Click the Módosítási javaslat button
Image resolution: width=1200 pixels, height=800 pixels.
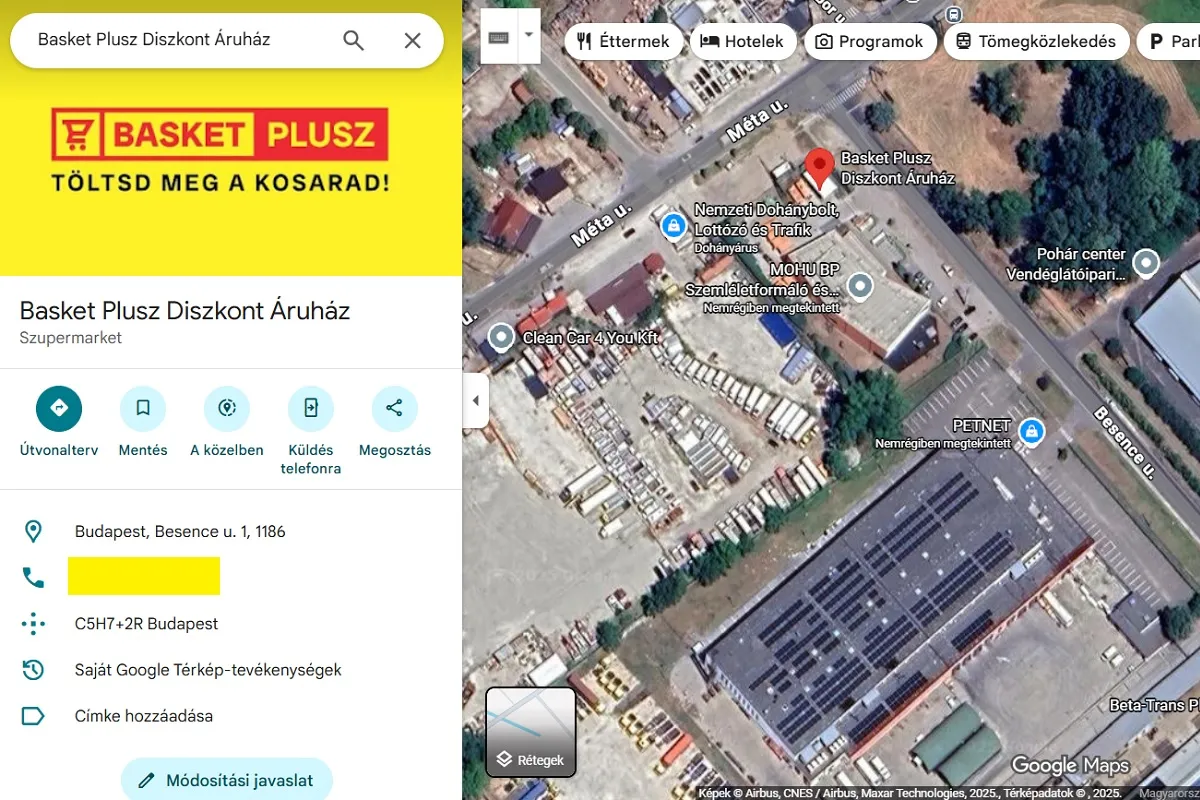coord(226,780)
